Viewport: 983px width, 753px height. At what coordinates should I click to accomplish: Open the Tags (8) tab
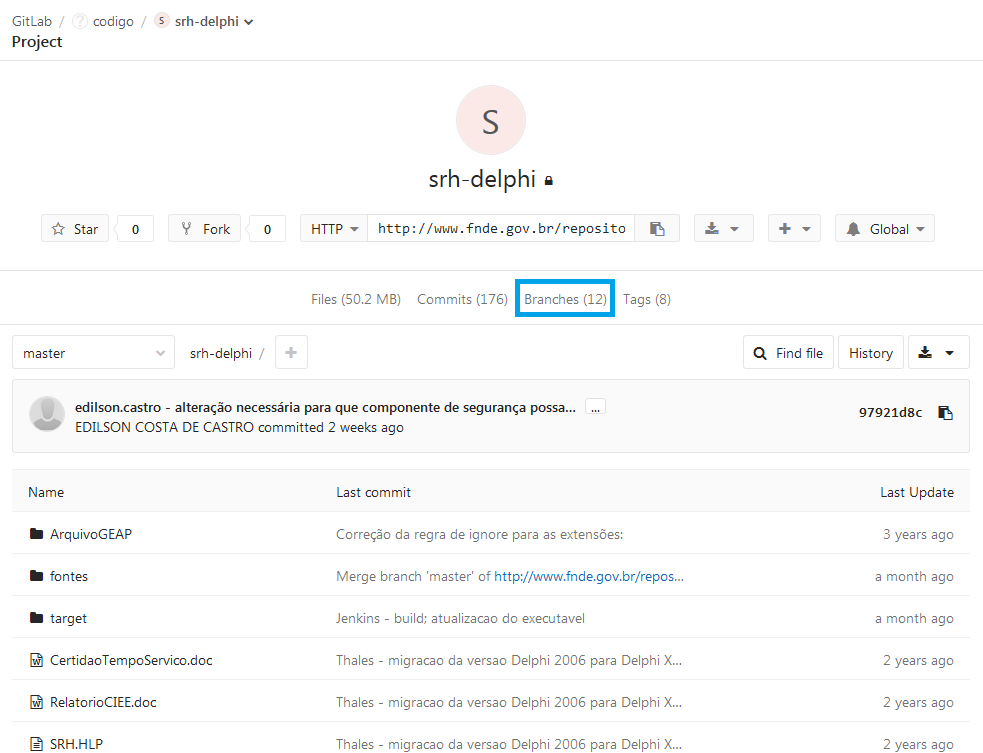646,299
